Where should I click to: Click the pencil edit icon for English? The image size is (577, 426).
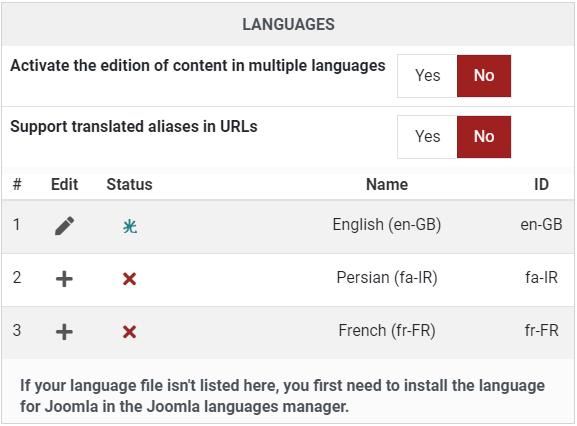click(x=64, y=226)
